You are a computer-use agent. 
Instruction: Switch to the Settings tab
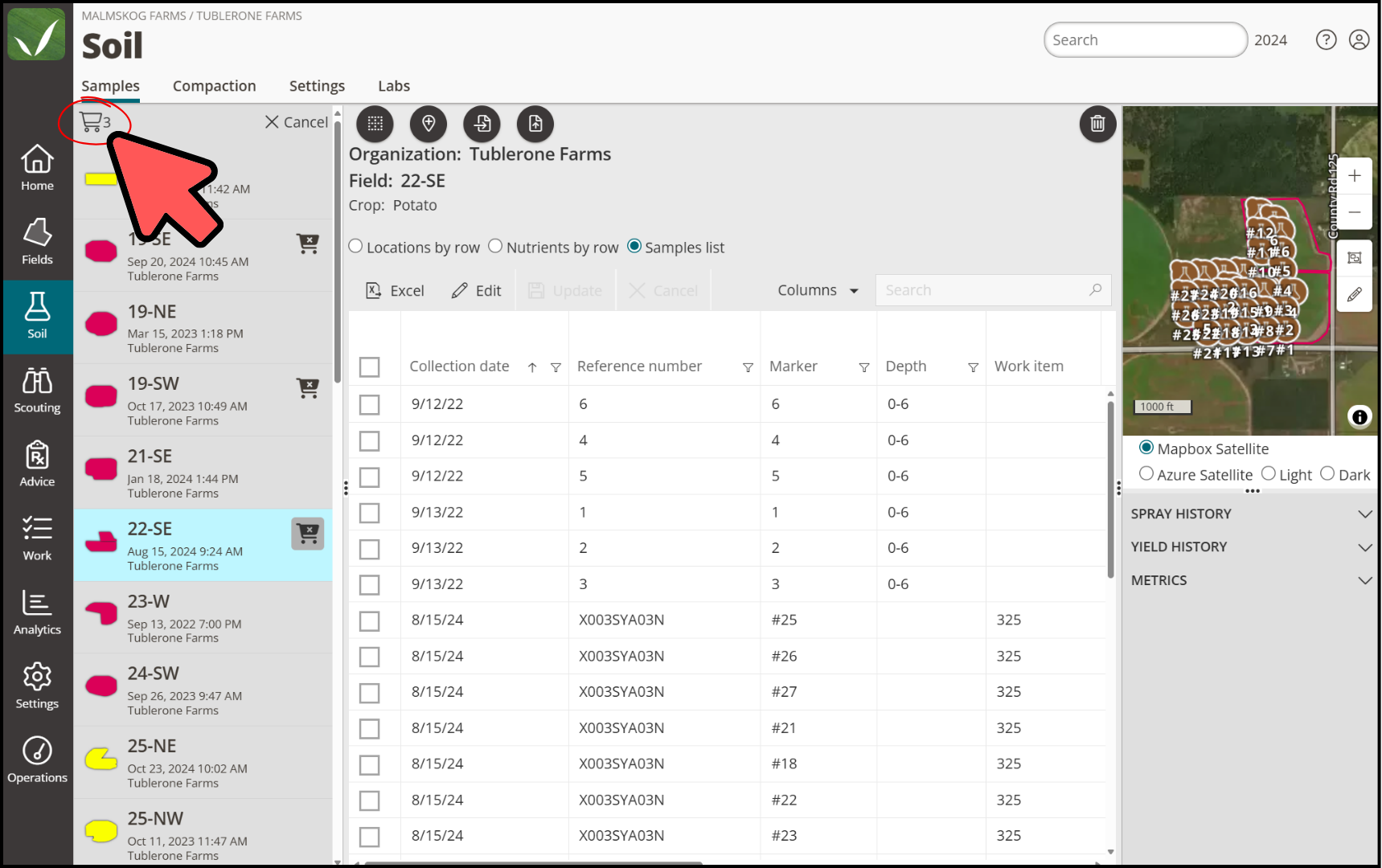[x=317, y=86]
